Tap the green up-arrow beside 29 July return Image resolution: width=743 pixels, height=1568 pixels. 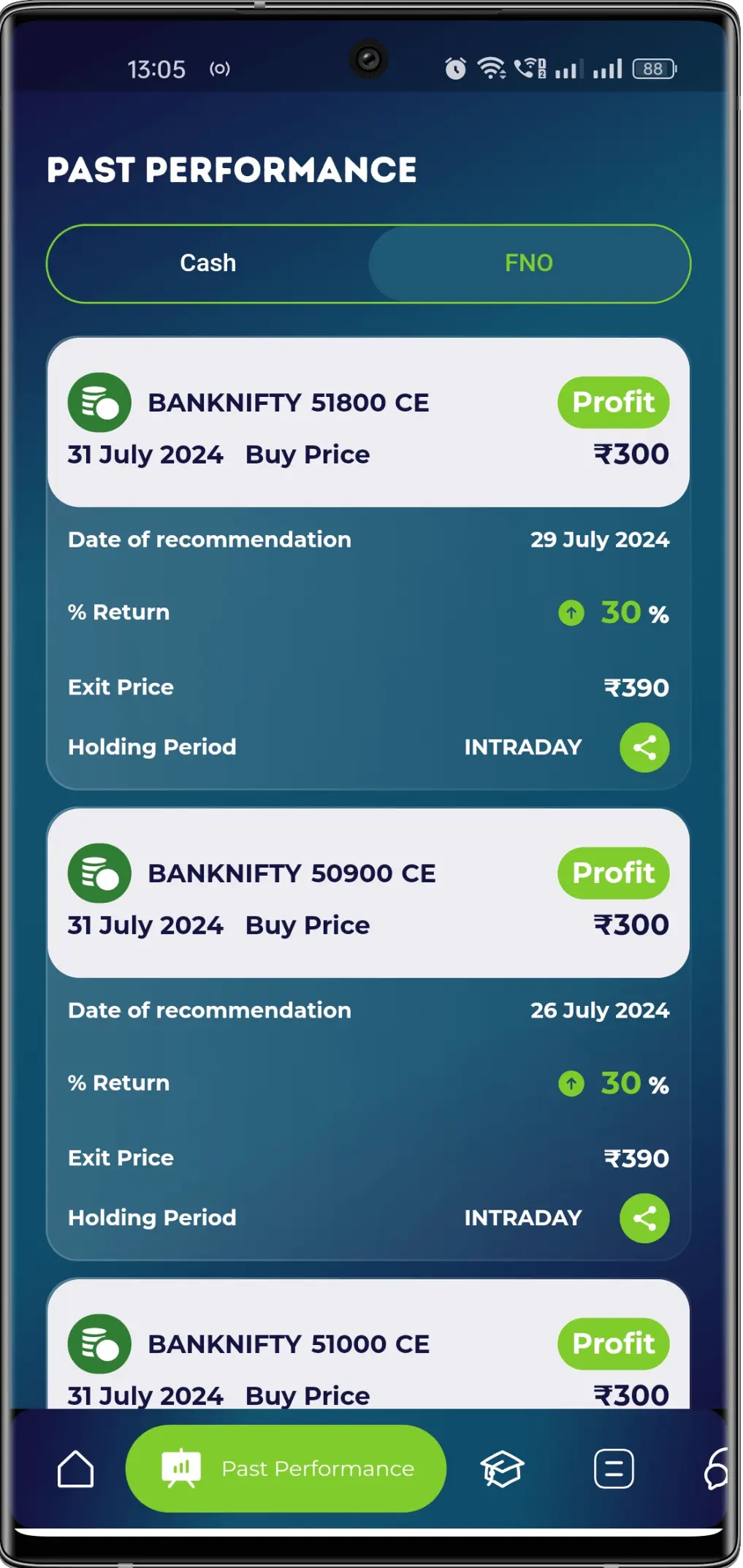tap(571, 613)
